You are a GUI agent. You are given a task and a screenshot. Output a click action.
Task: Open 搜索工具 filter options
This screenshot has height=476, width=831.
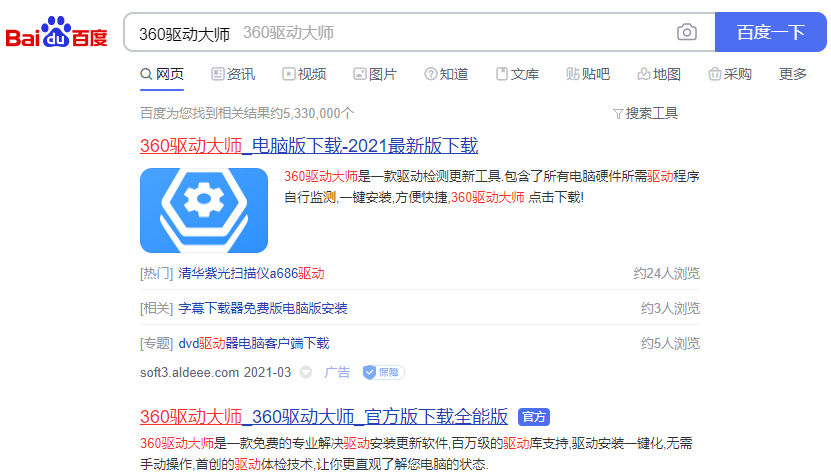pyautogui.click(x=646, y=113)
